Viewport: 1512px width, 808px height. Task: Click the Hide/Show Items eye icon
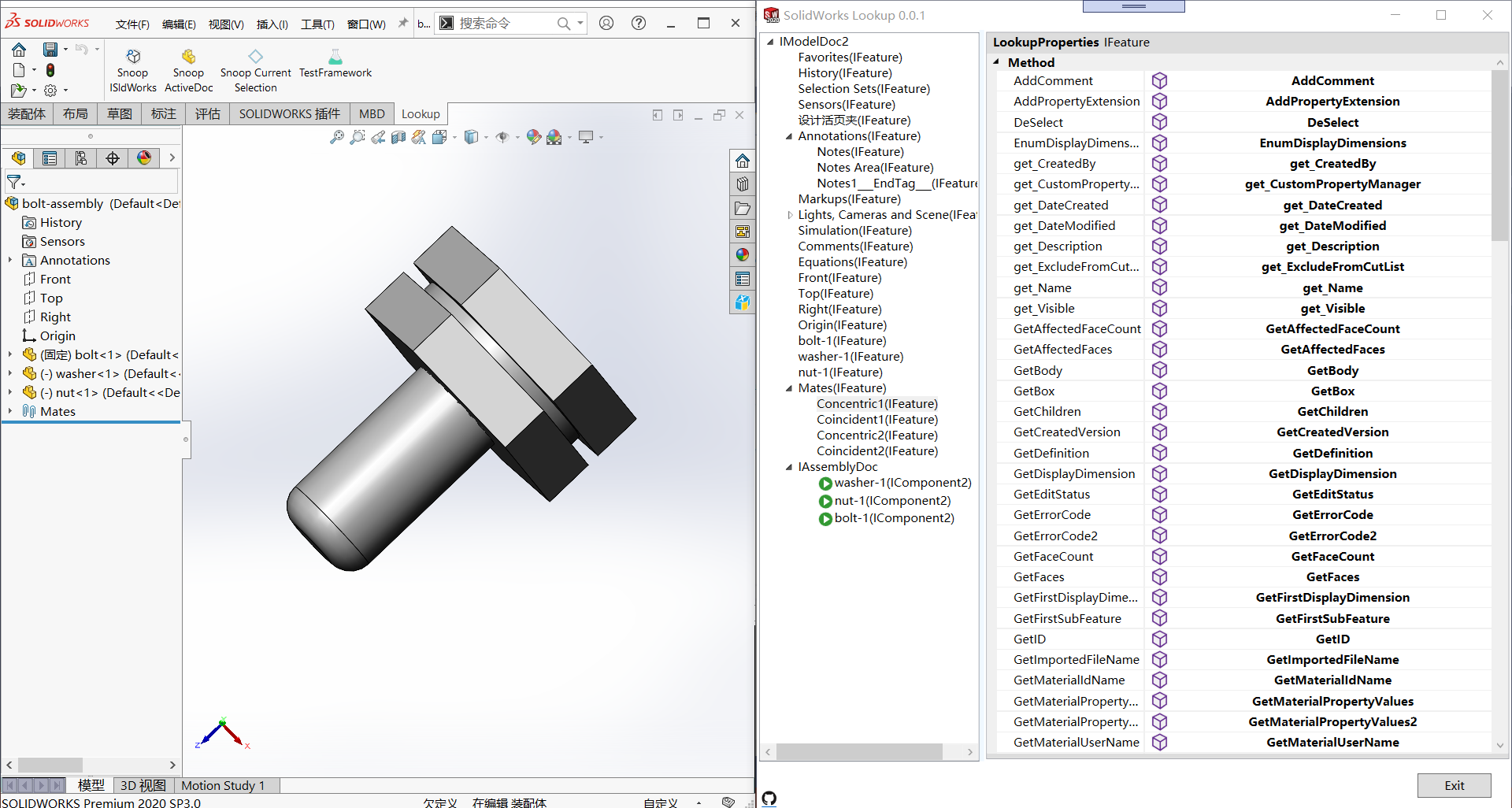[502, 137]
